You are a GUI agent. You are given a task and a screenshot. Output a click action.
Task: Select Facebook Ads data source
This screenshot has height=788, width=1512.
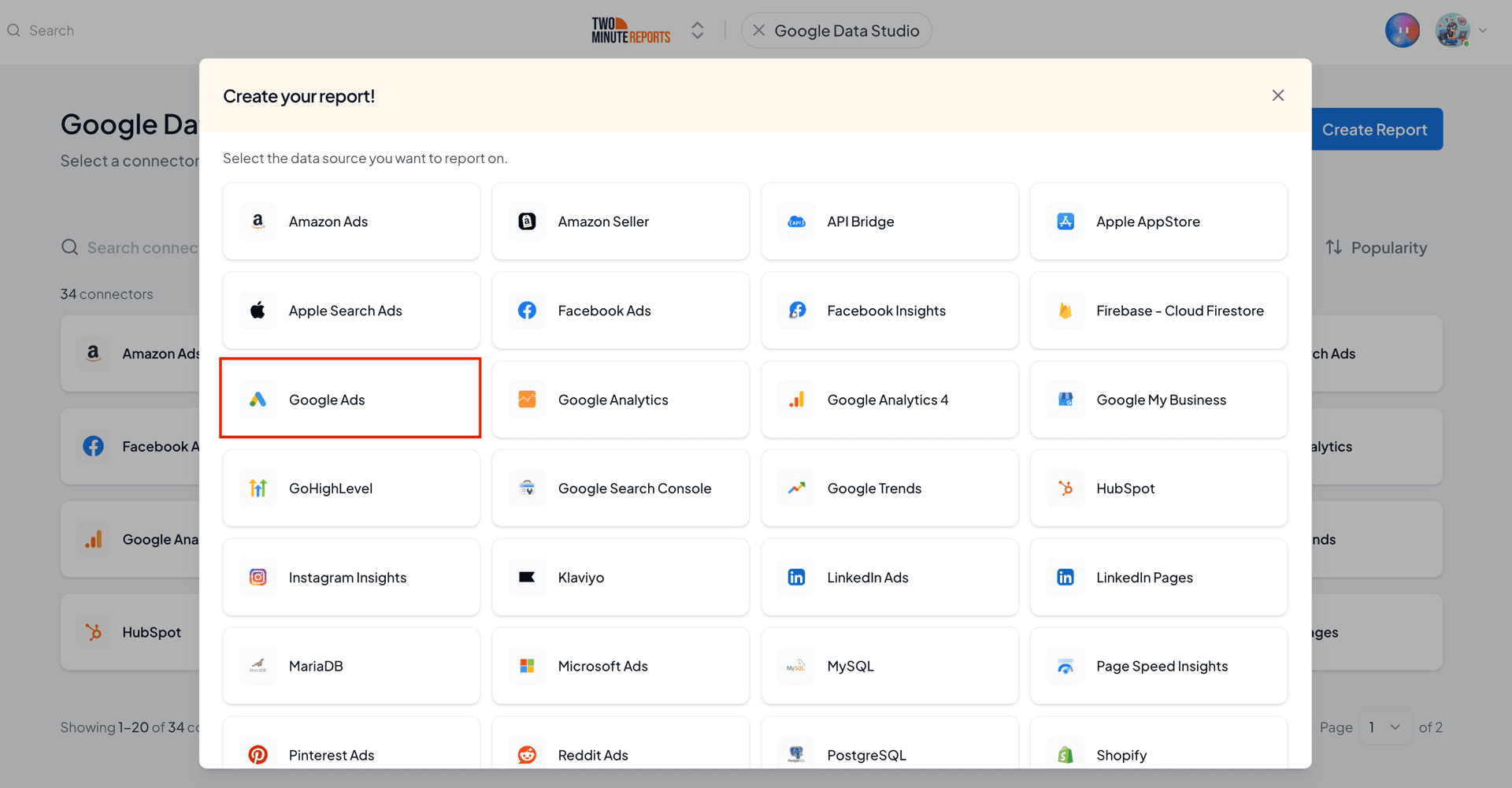point(621,310)
